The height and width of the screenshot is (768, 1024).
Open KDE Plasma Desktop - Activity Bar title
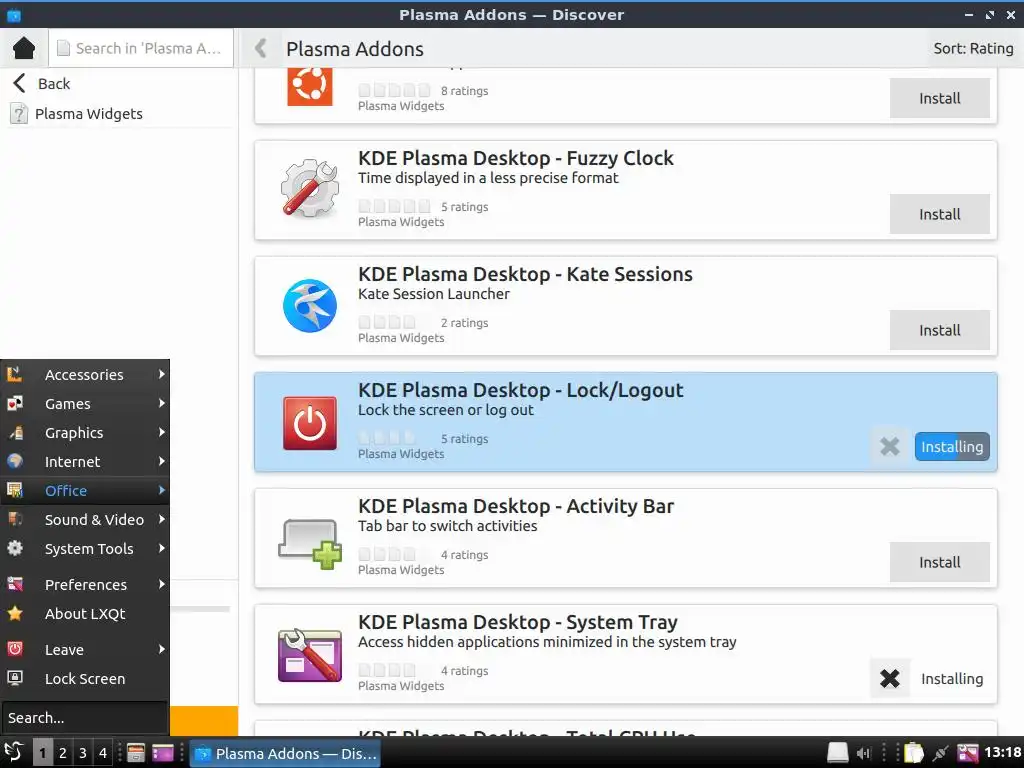click(515, 506)
